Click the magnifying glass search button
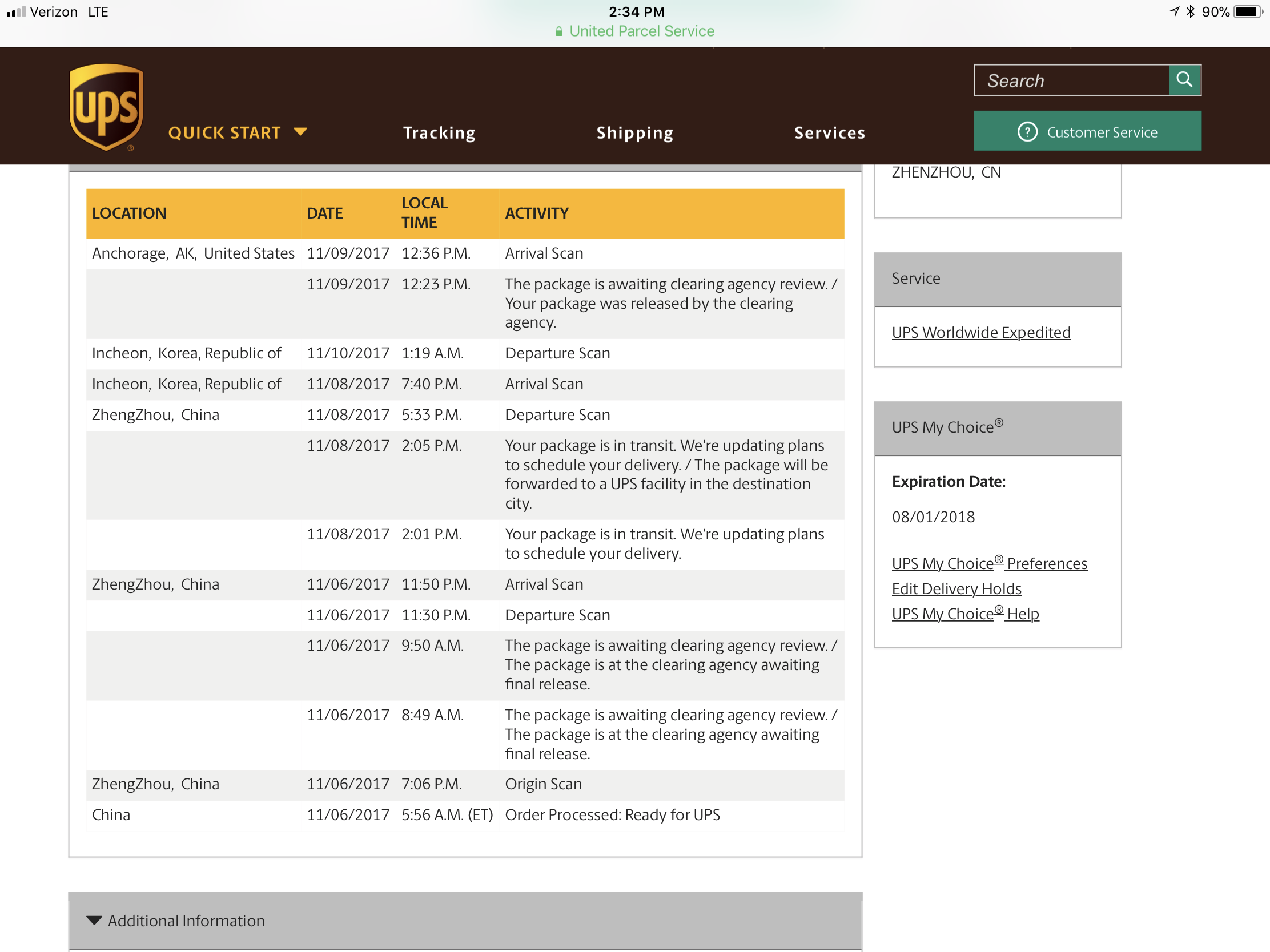1270x952 pixels. [x=1184, y=80]
